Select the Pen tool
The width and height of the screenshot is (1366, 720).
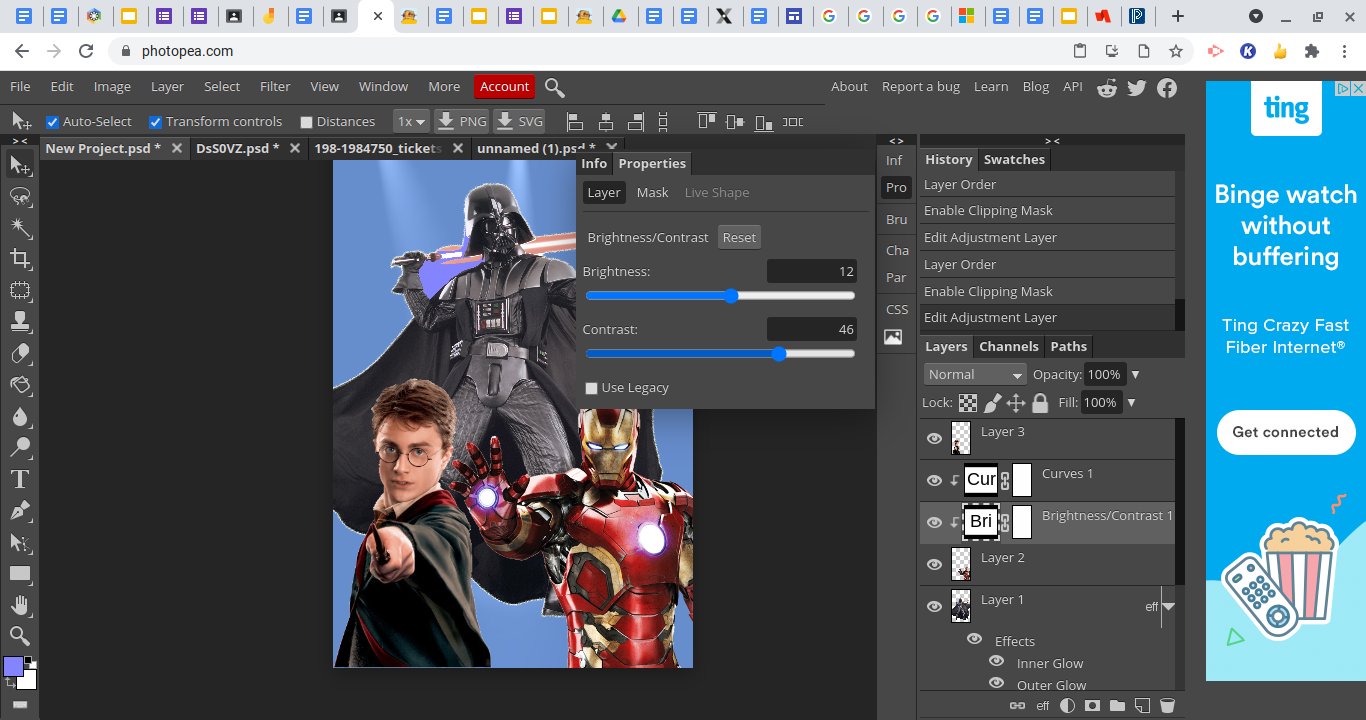pyautogui.click(x=20, y=511)
